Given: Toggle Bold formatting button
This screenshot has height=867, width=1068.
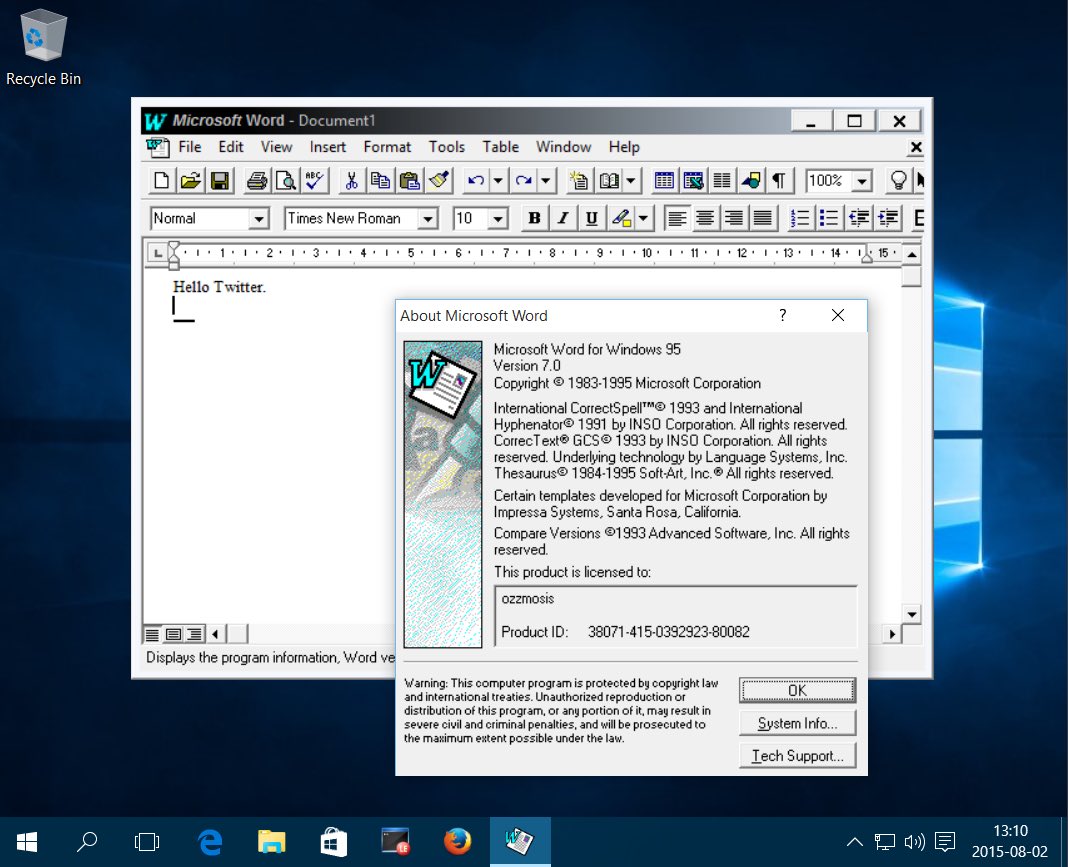Looking at the screenshot, I should (535, 218).
